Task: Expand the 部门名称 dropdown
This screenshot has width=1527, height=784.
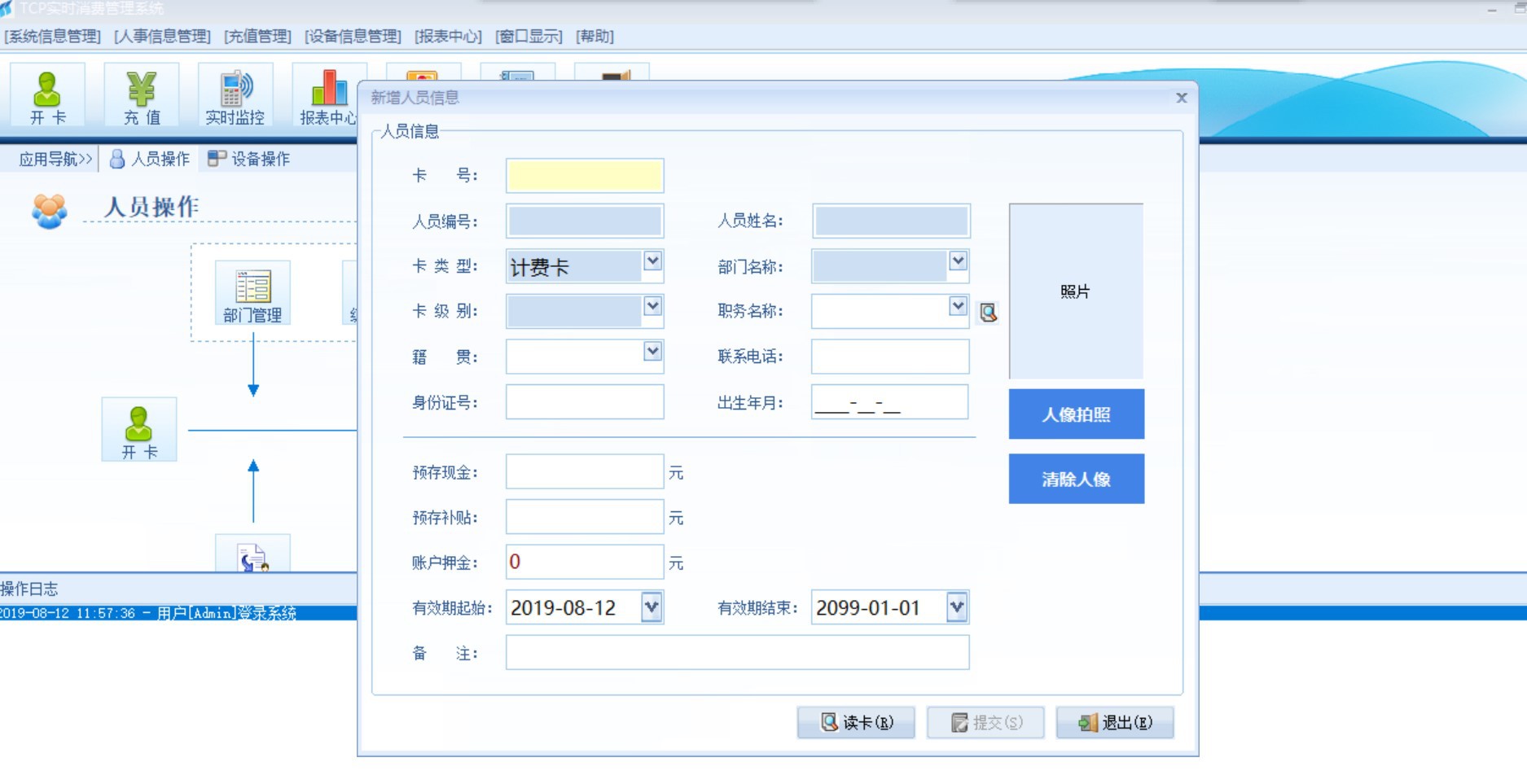Action: point(958,261)
